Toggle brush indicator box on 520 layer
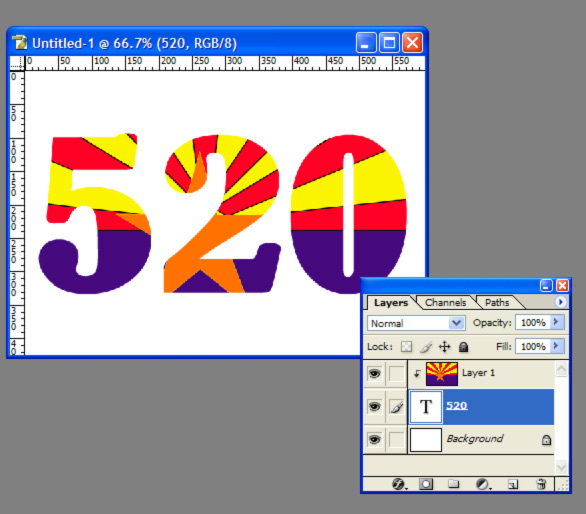Screen dimensions: 586x514 pos(397,407)
